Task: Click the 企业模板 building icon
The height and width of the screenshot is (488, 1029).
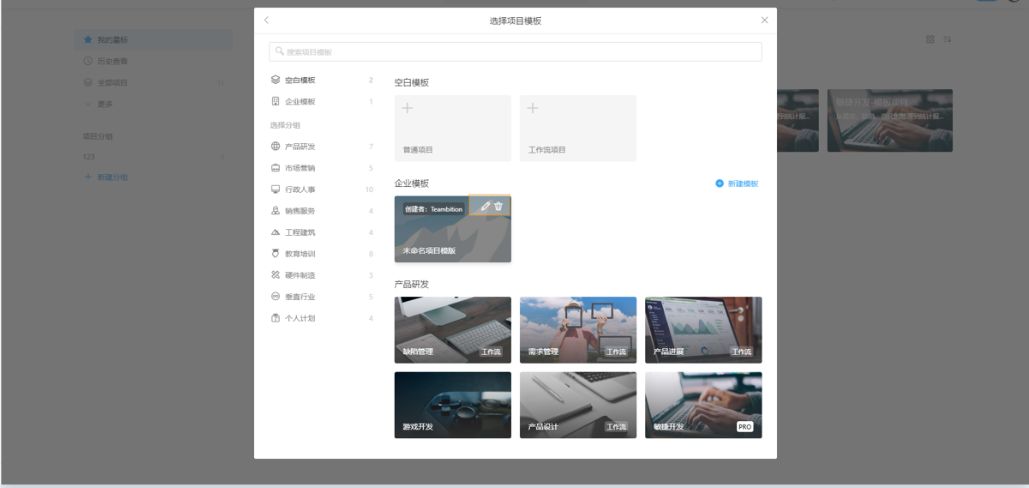Action: pos(275,102)
